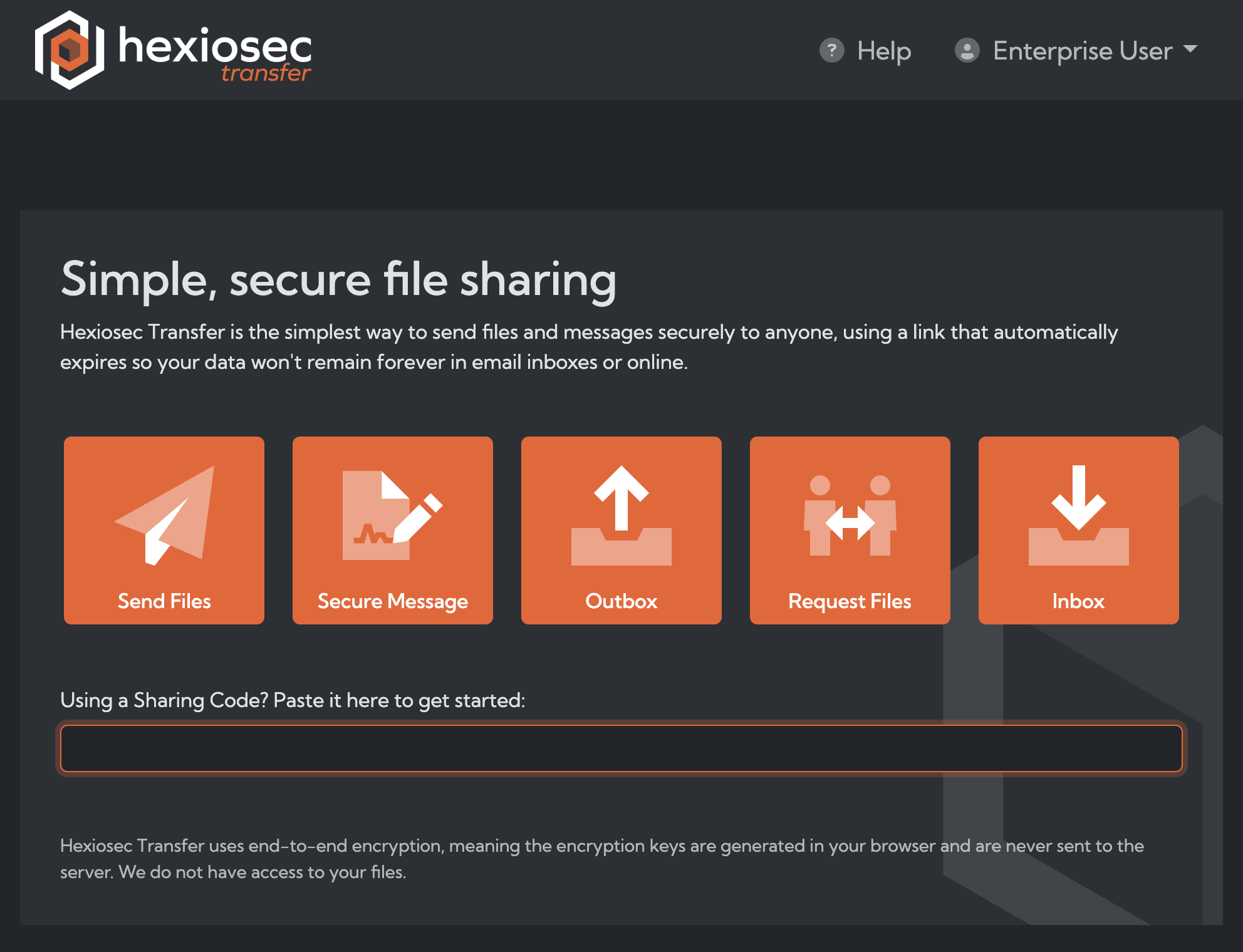Expand the Enterprise User dropdown arrow

(x=1190, y=49)
